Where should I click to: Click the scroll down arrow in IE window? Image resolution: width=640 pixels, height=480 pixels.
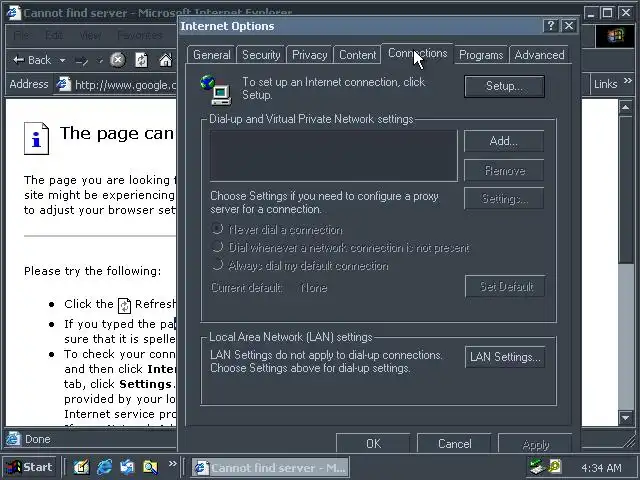(x=625, y=417)
